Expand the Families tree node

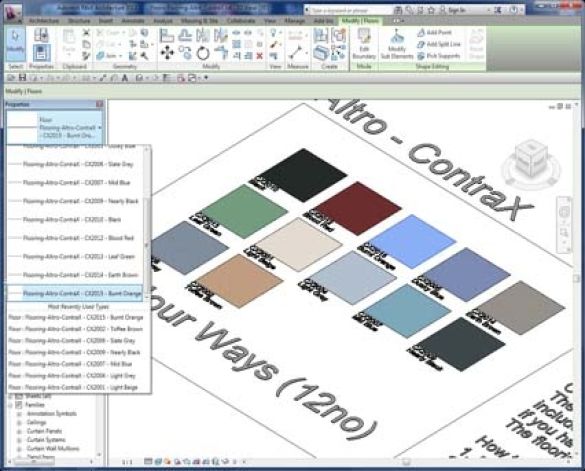pyautogui.click(x=11, y=405)
